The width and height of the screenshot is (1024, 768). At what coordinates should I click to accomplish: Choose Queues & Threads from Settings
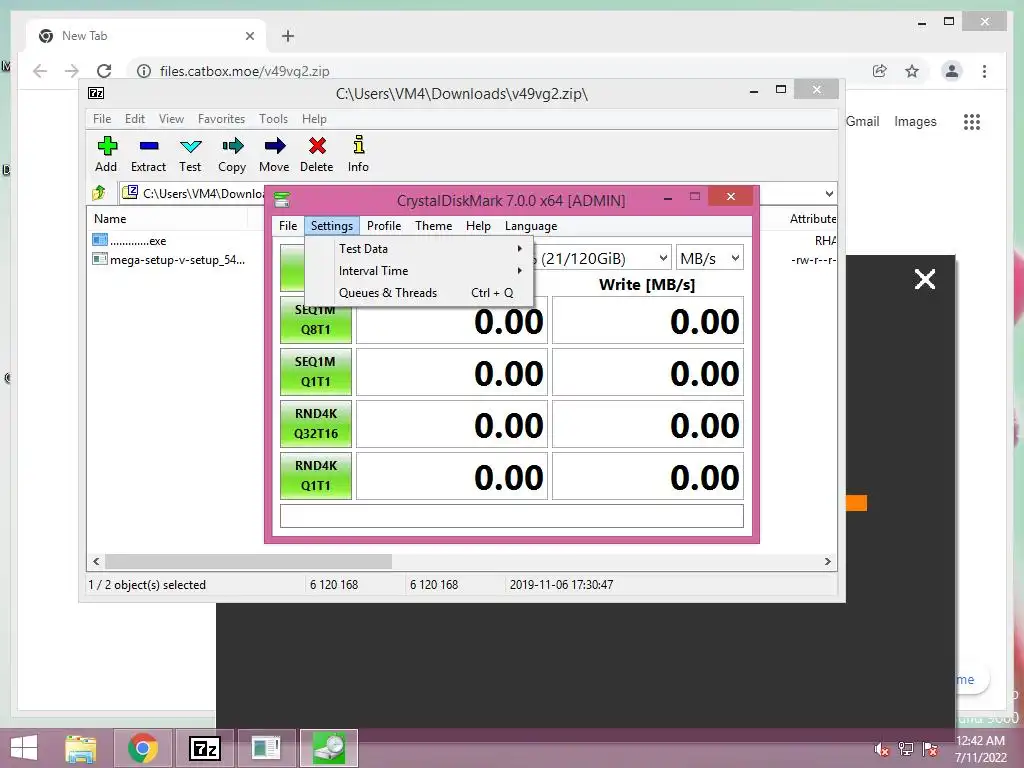419,293
